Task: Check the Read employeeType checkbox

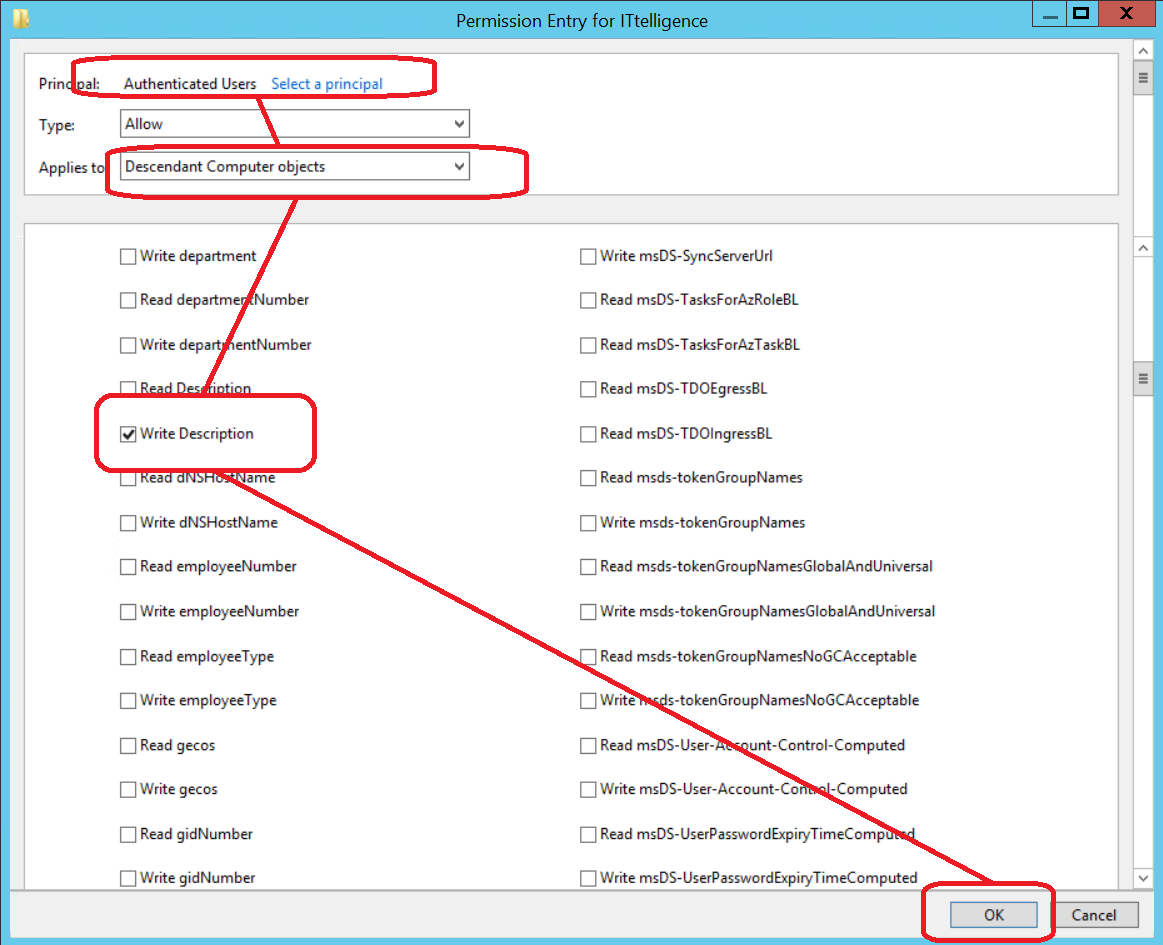Action: [x=128, y=657]
